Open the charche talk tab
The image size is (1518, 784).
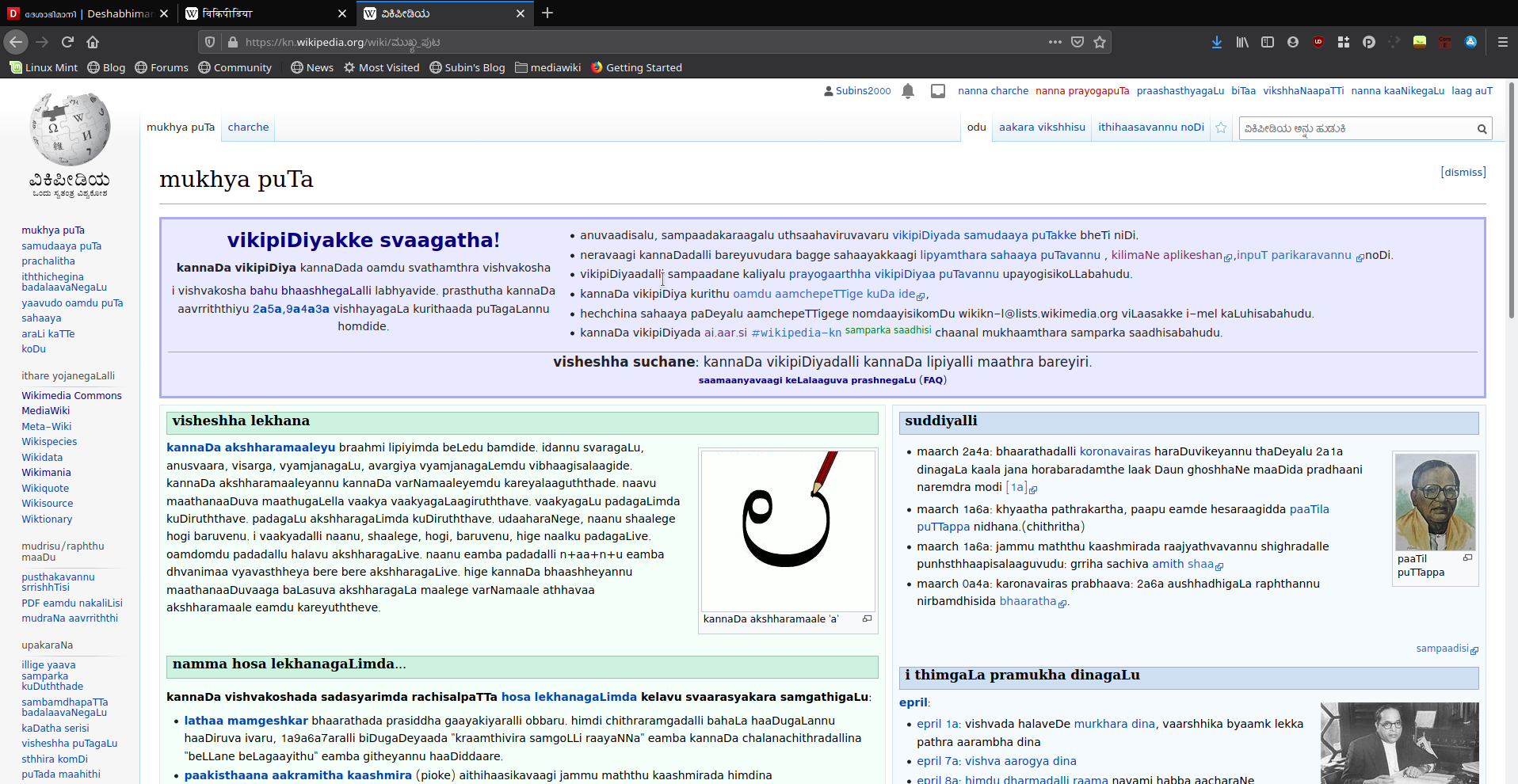click(x=248, y=127)
